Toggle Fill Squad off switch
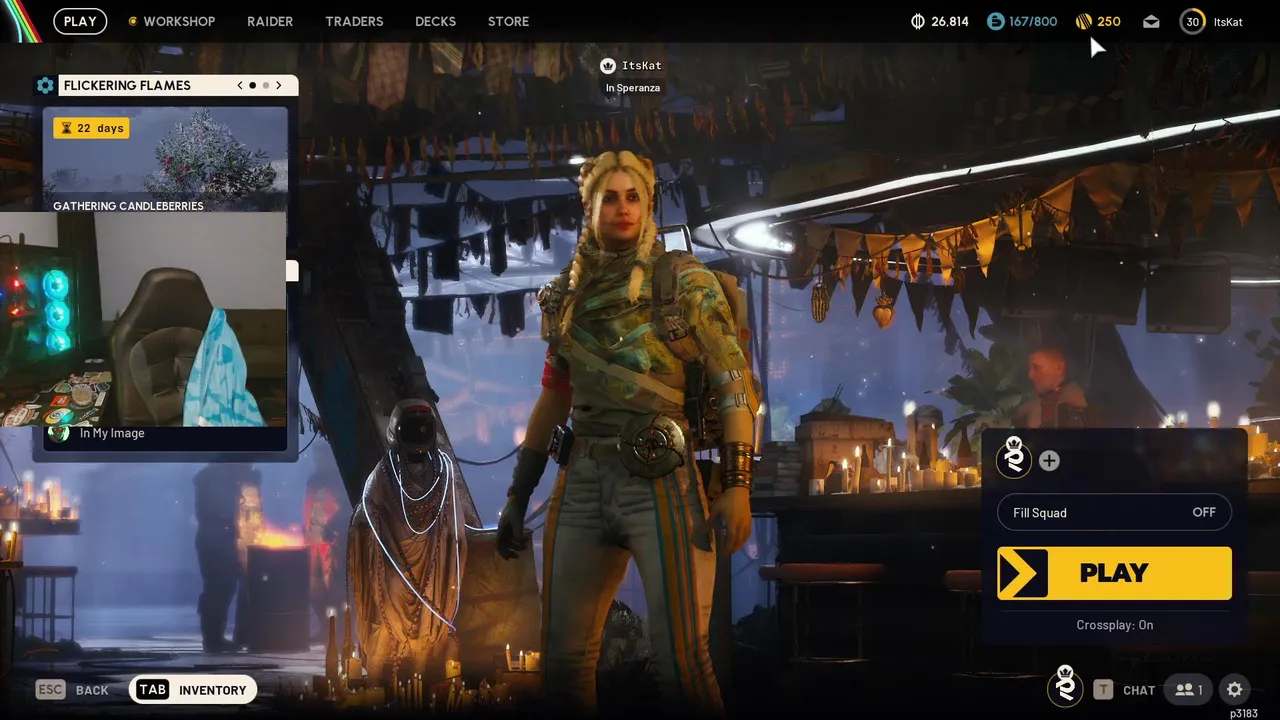The image size is (1280, 720). tap(1114, 513)
